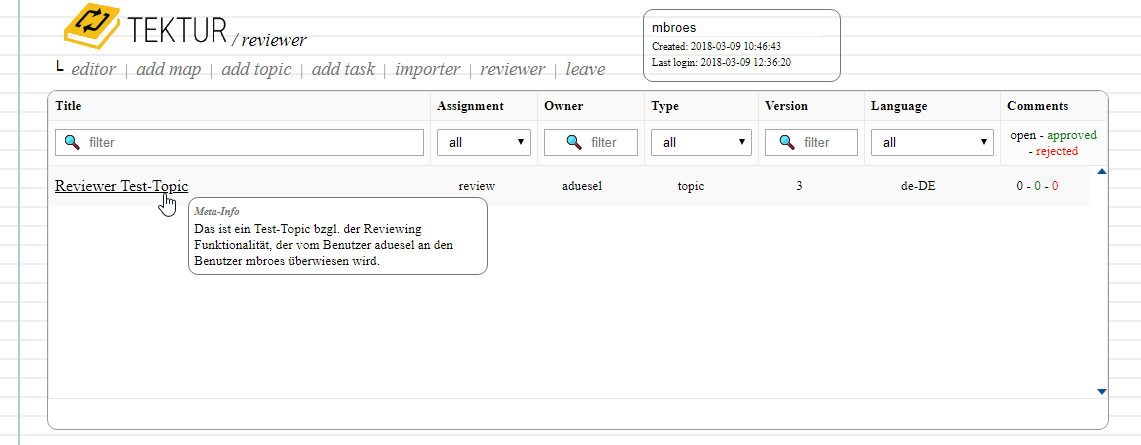Open the Reviewer Test-Topic link
The image size is (1141, 445).
[x=121, y=186]
